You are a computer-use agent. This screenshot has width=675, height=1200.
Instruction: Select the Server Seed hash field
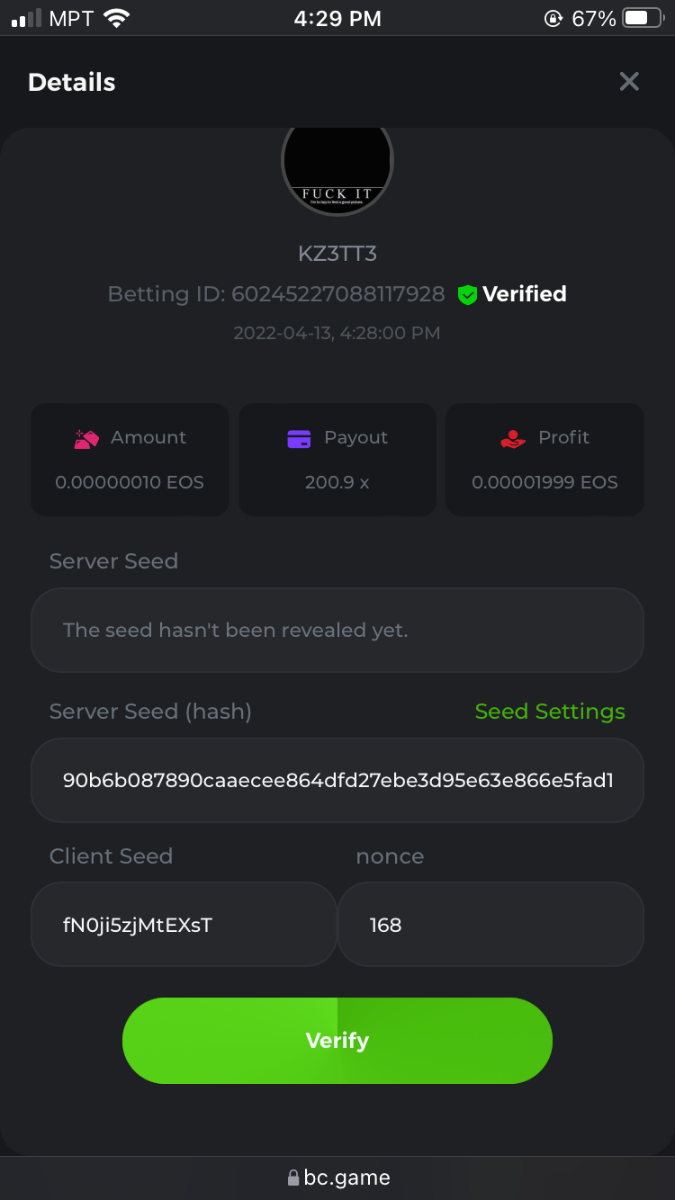pyautogui.click(x=337, y=780)
